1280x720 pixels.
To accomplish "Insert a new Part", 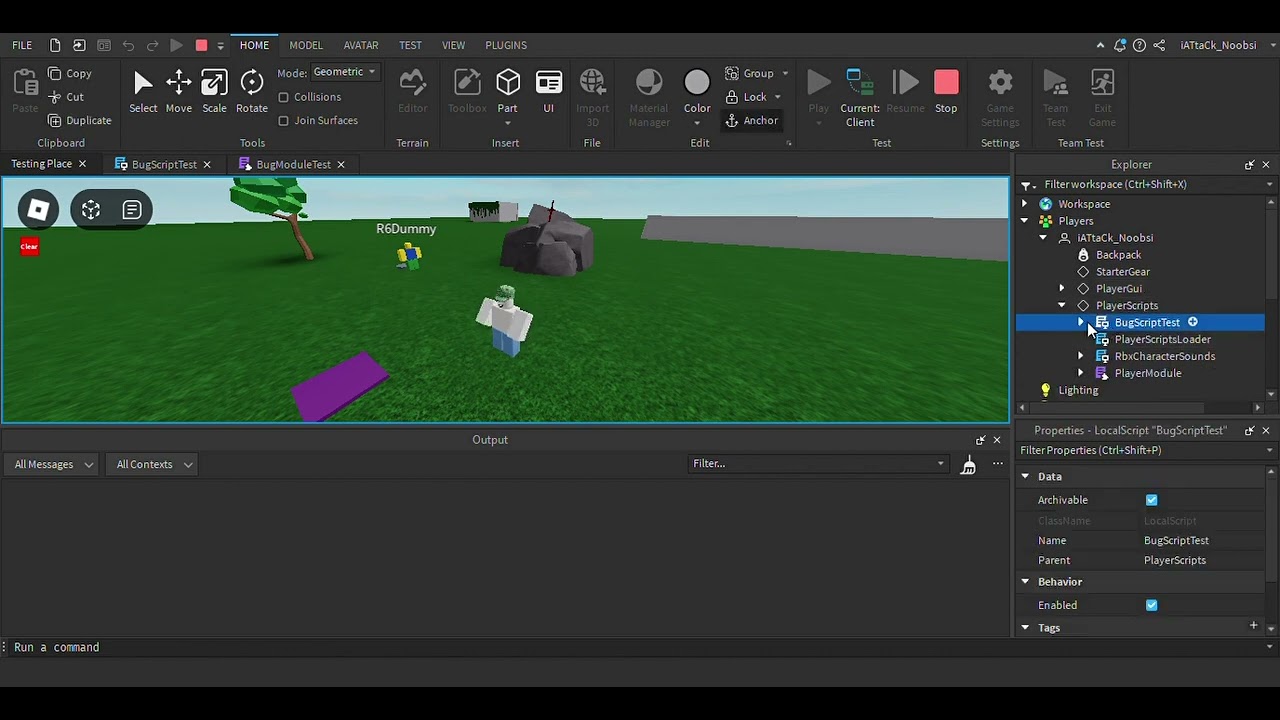I will coord(507,90).
